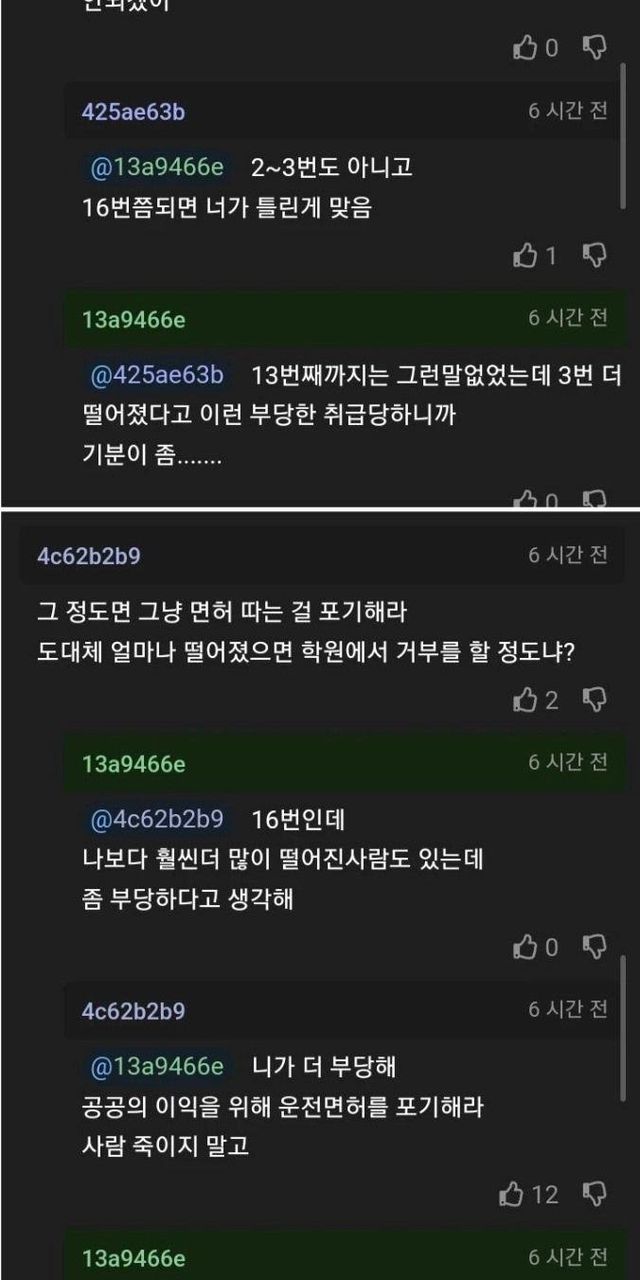
Task: Like the reply "16번쯤되면 너가 틀린게 맞음"
Action: (524, 256)
